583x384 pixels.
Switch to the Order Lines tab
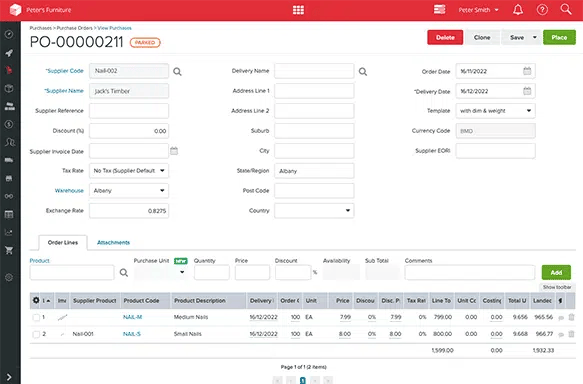[x=63, y=242]
